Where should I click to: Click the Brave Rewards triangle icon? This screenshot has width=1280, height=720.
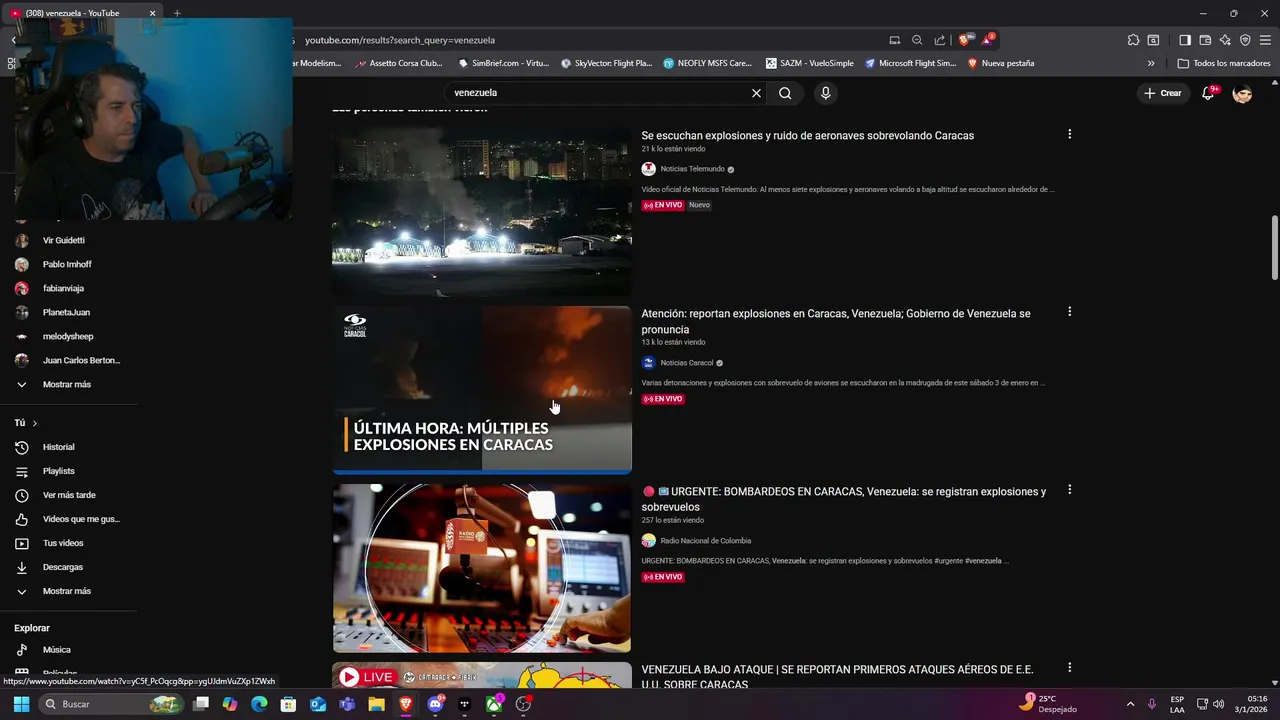[x=987, y=40]
